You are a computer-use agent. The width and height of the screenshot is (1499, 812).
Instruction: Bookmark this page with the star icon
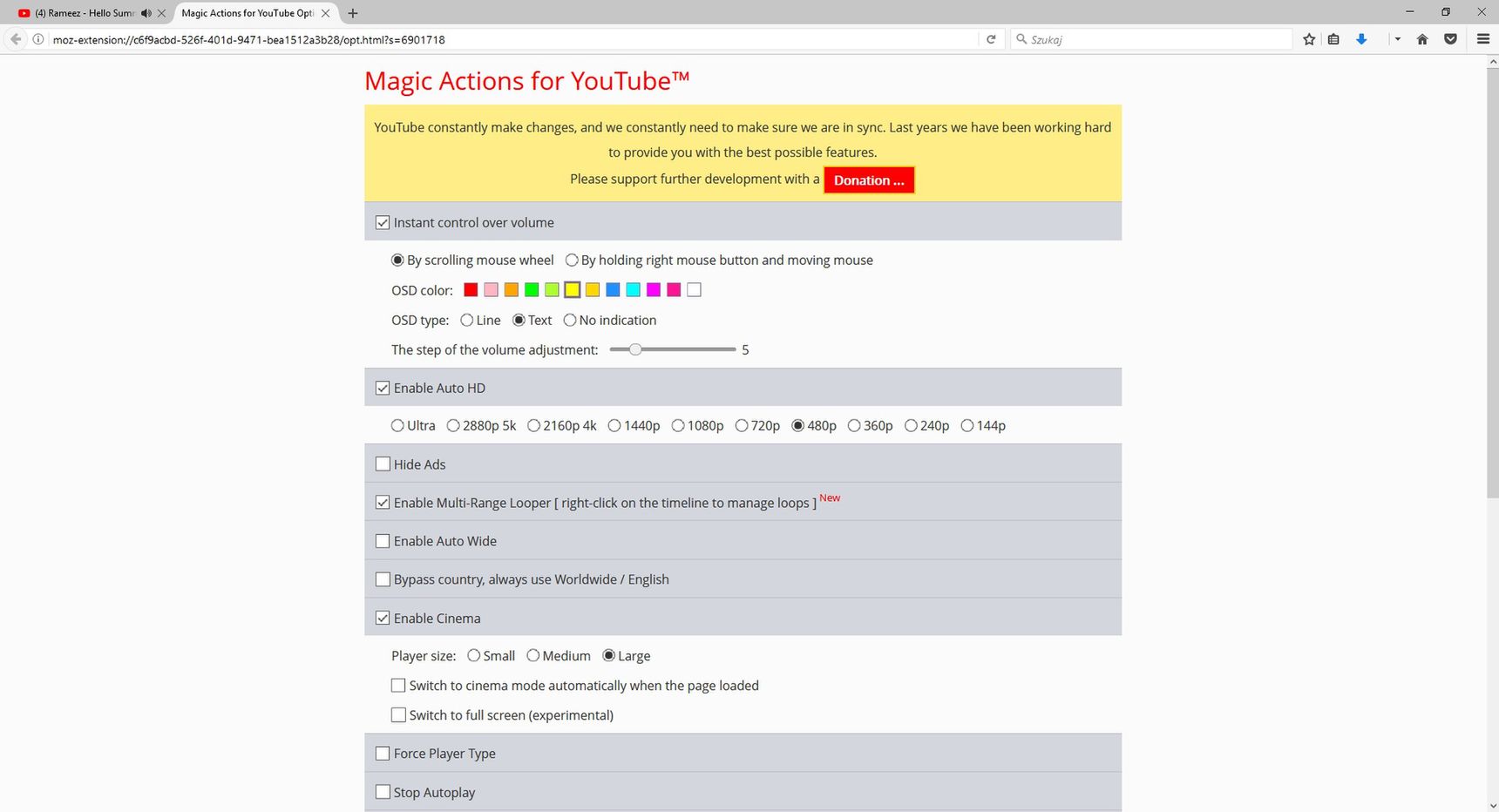pos(1309,39)
